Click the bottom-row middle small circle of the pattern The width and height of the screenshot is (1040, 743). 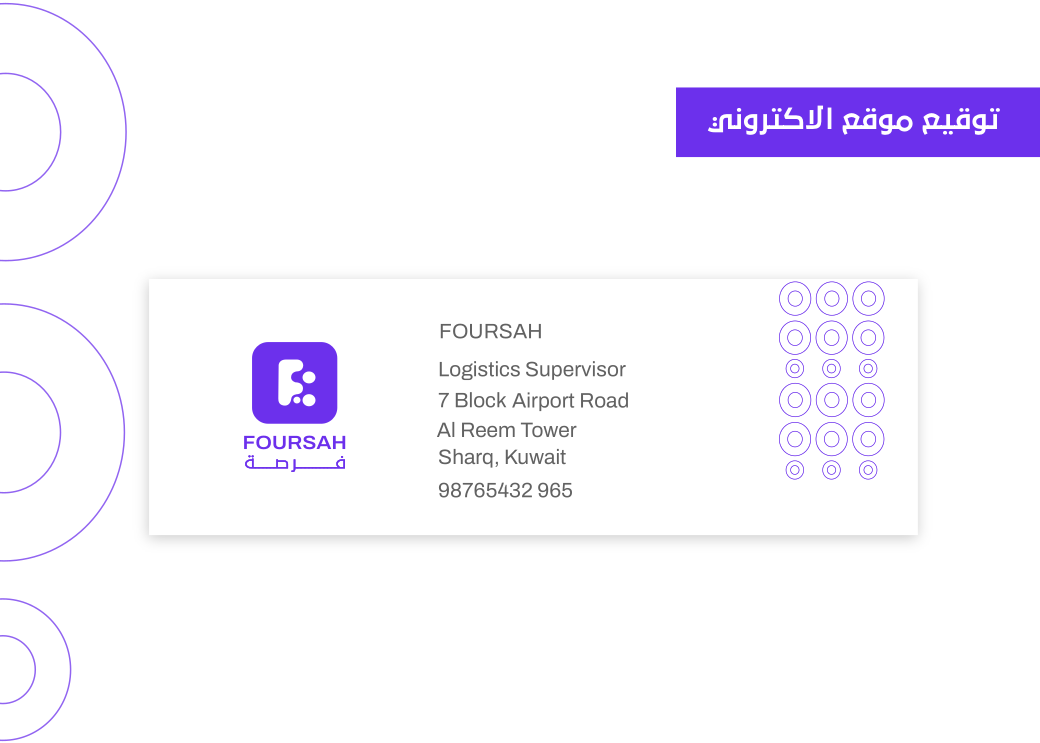tap(831, 469)
